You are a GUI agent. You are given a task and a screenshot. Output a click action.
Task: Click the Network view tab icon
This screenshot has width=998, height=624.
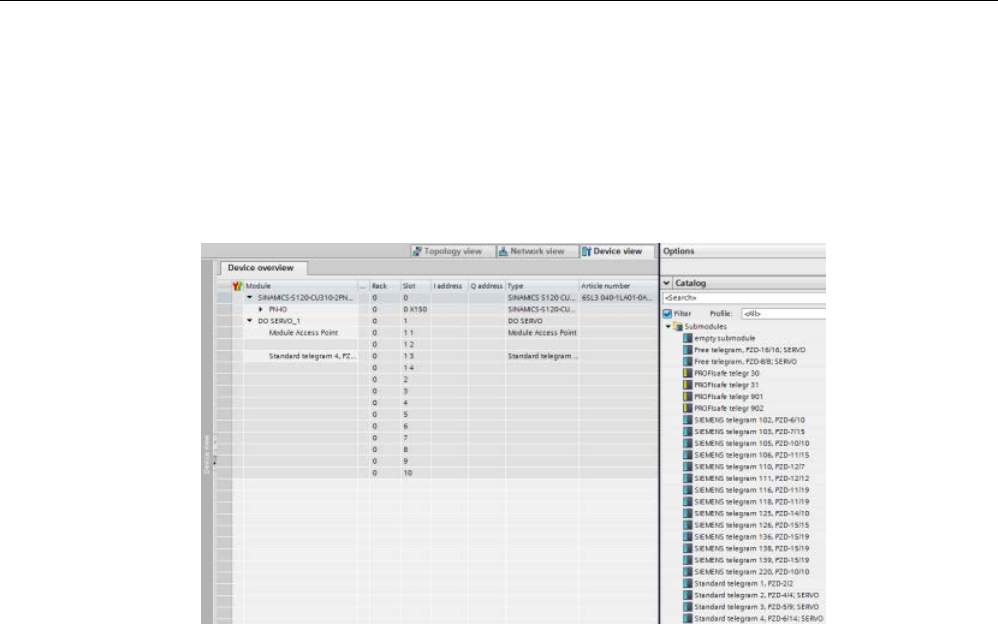503,251
